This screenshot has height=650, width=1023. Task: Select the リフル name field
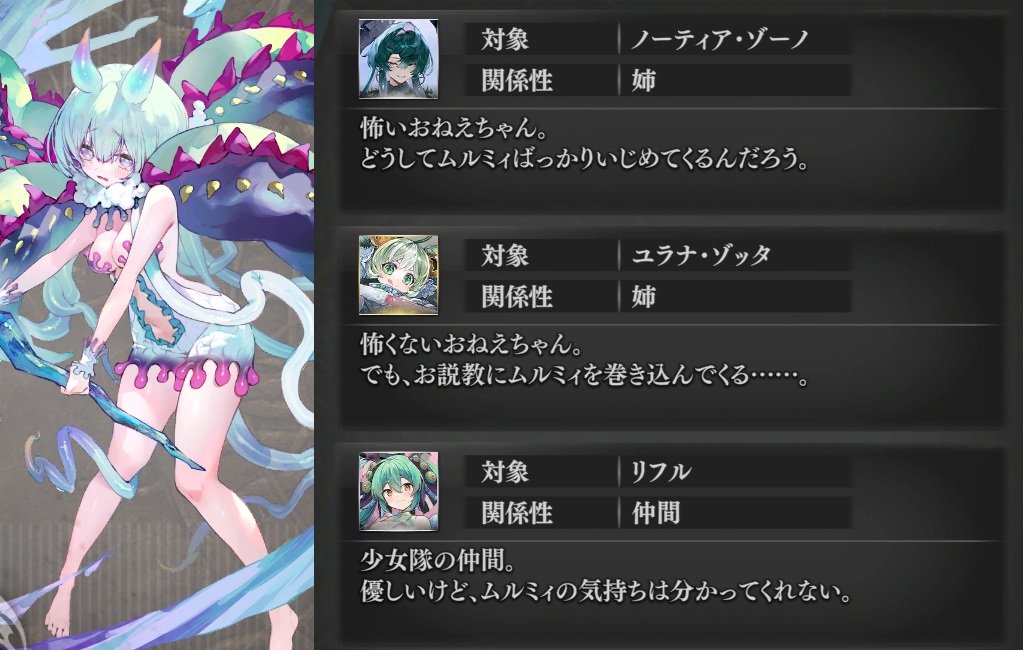coord(735,471)
